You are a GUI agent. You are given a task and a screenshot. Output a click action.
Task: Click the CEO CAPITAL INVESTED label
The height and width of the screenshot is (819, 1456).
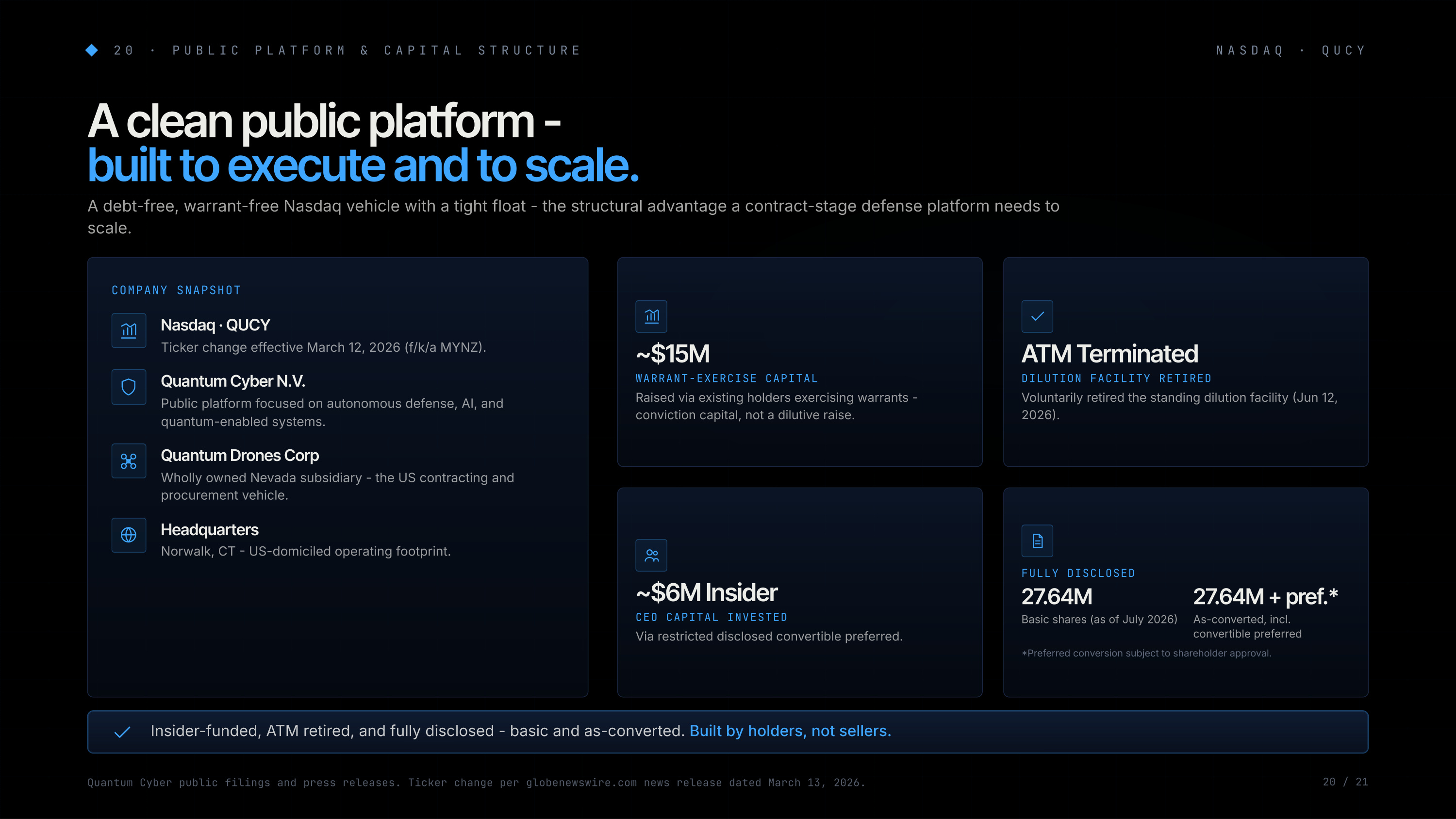tap(711, 617)
